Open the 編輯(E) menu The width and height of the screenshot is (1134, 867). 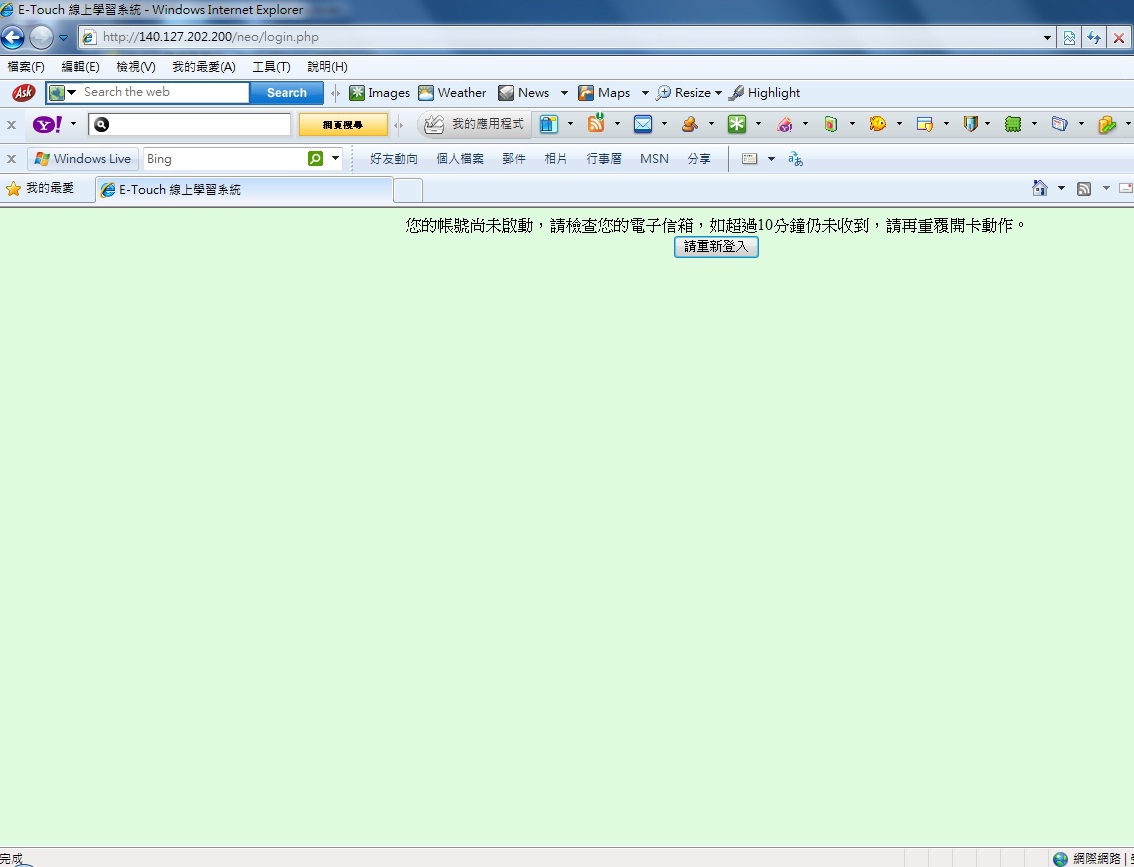(80, 67)
